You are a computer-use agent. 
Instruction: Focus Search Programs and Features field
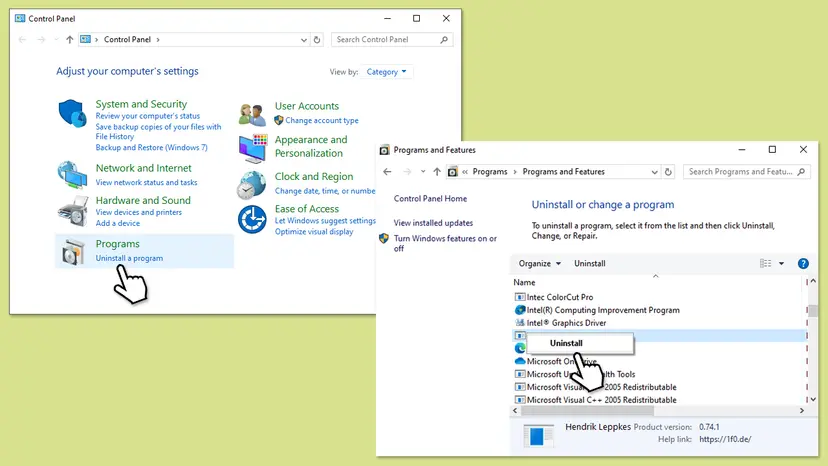pyautogui.click(x=746, y=172)
